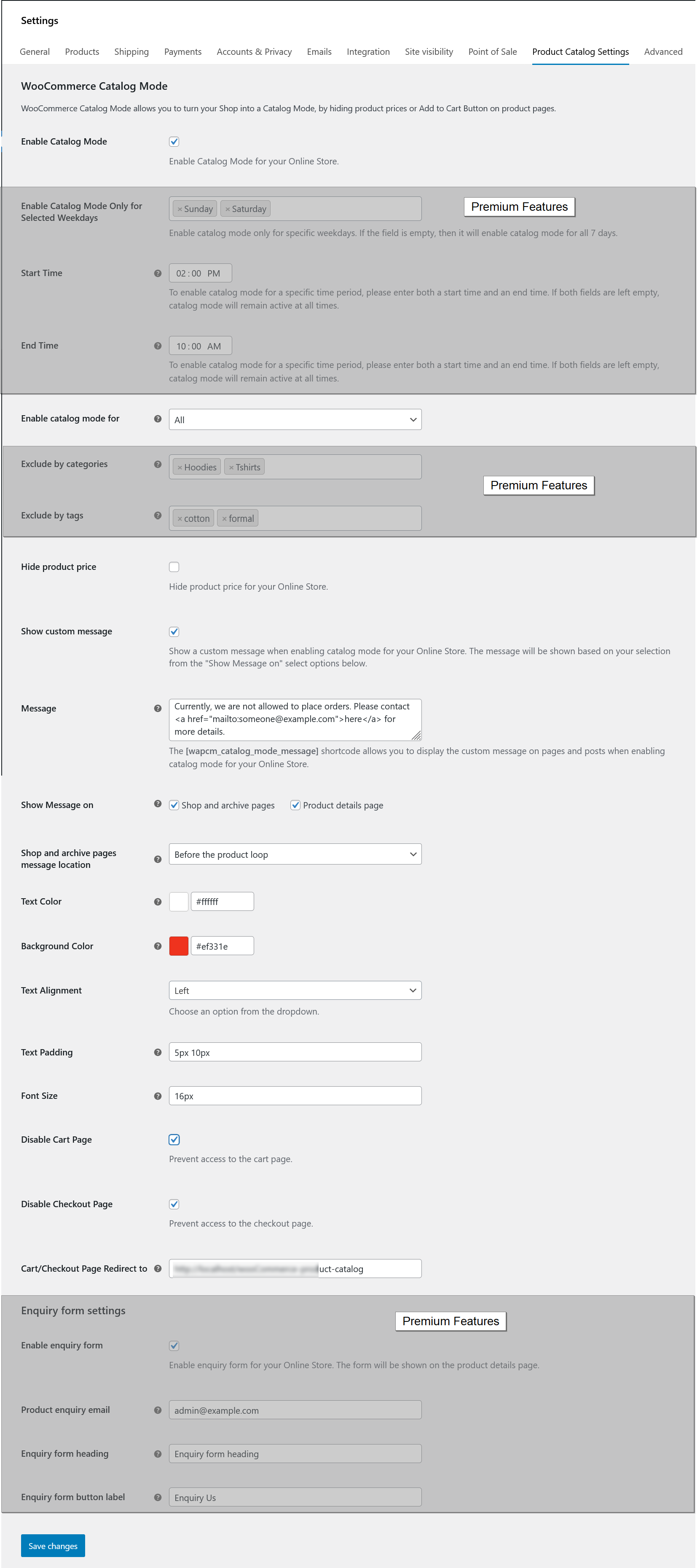Uncheck the Disable Cart Page option
This screenshot has width=700, height=1568.
click(174, 1139)
